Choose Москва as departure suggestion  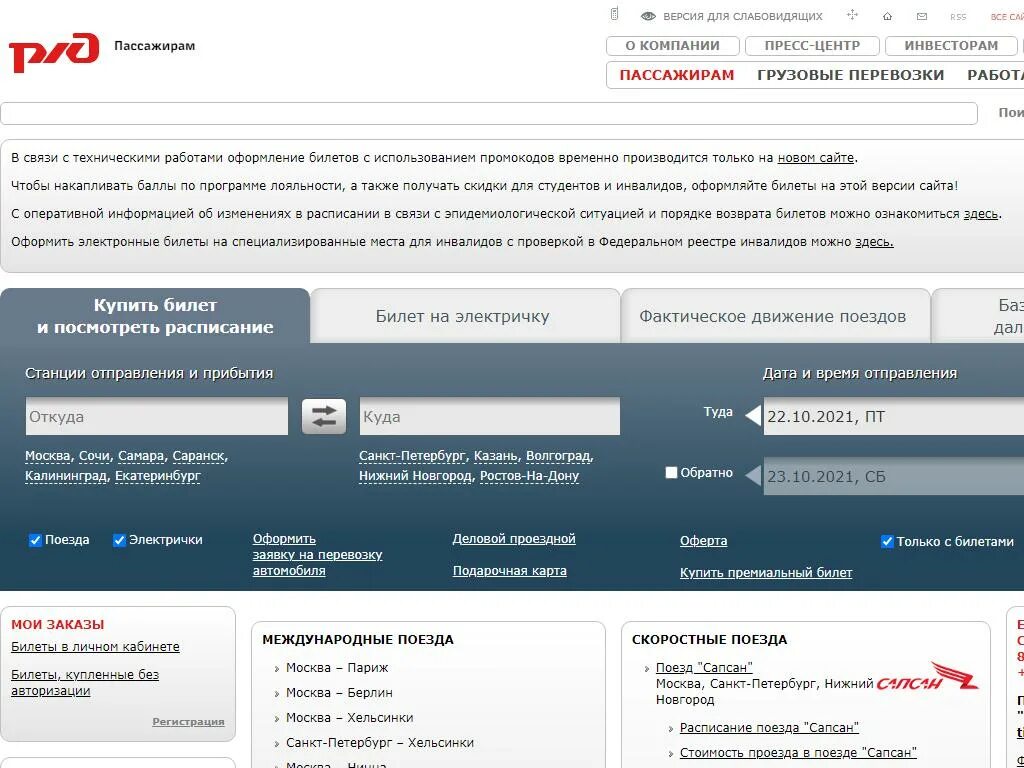(x=48, y=456)
